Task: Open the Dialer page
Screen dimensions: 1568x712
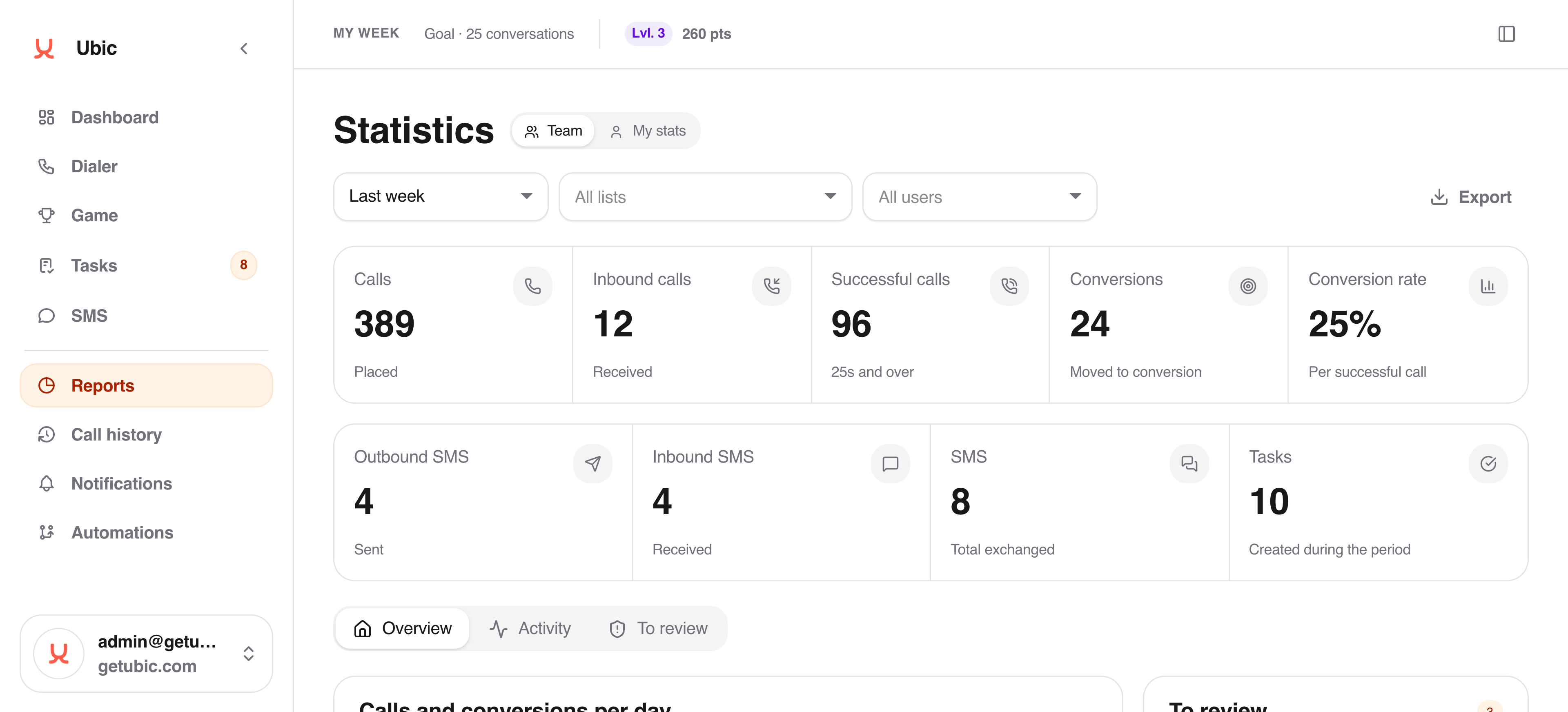Action: click(x=146, y=166)
